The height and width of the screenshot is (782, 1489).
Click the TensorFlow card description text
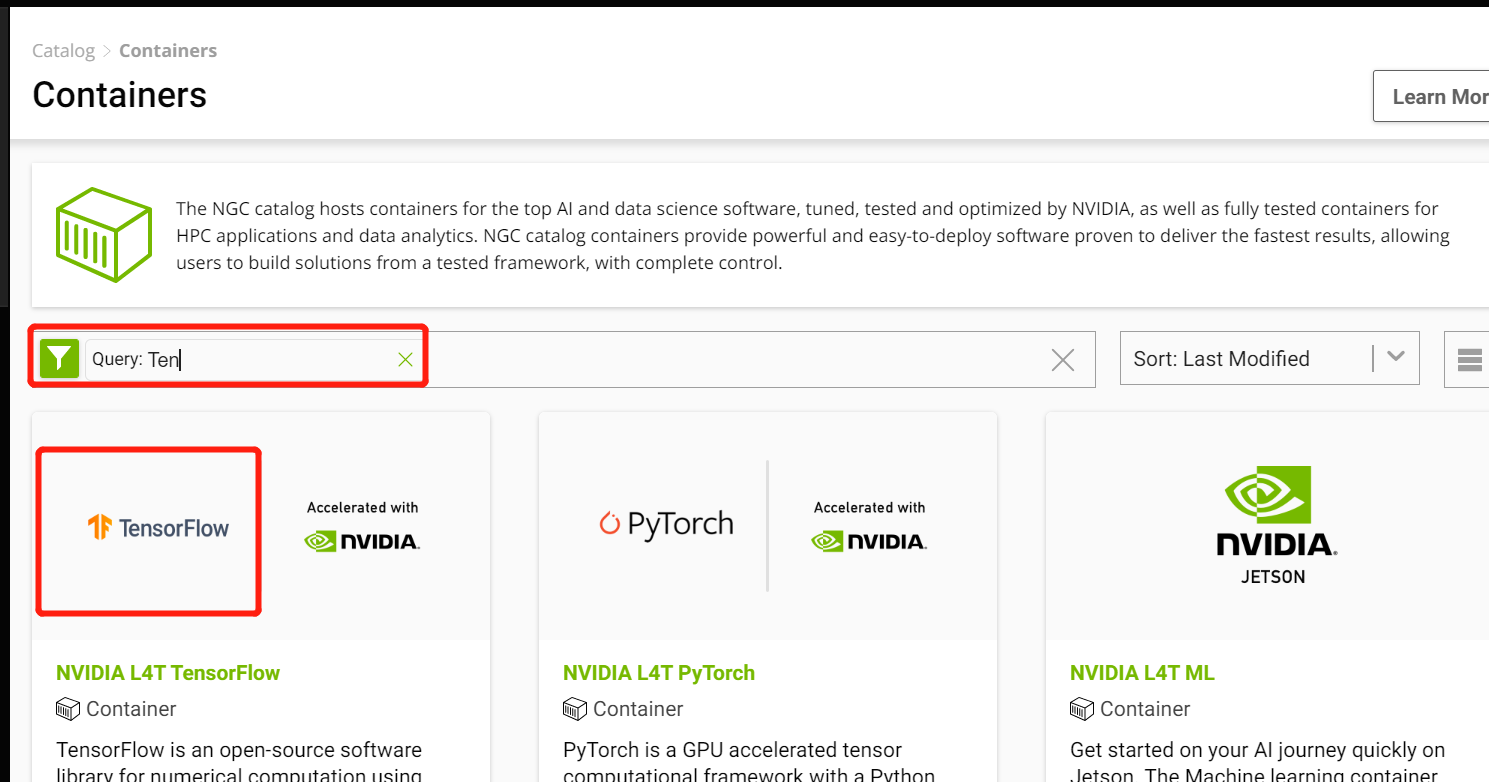pyautogui.click(x=239, y=761)
